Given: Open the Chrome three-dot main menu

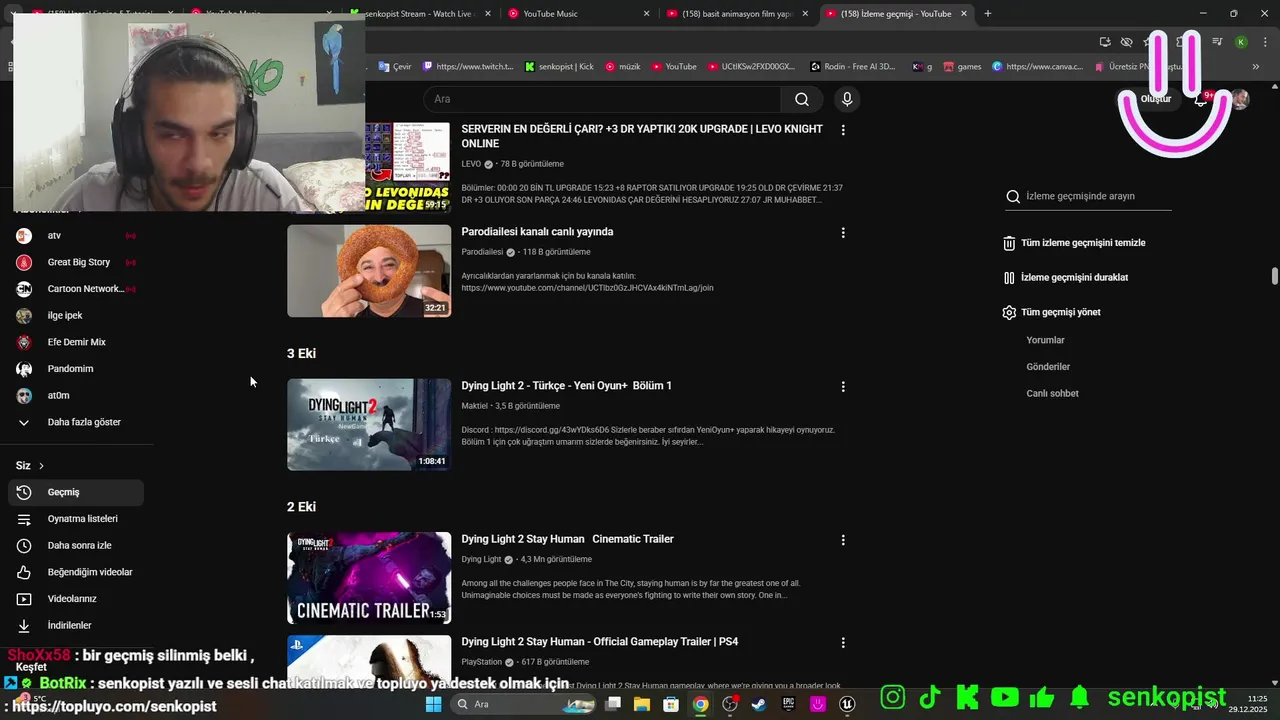Looking at the screenshot, I should pyautogui.click(x=1264, y=42).
